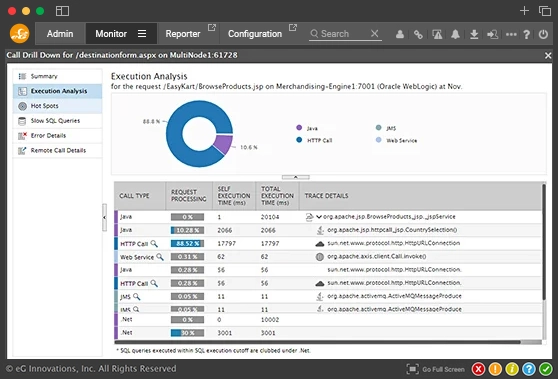Click the power logout icon
This screenshot has height=379, width=558.
click(543, 34)
